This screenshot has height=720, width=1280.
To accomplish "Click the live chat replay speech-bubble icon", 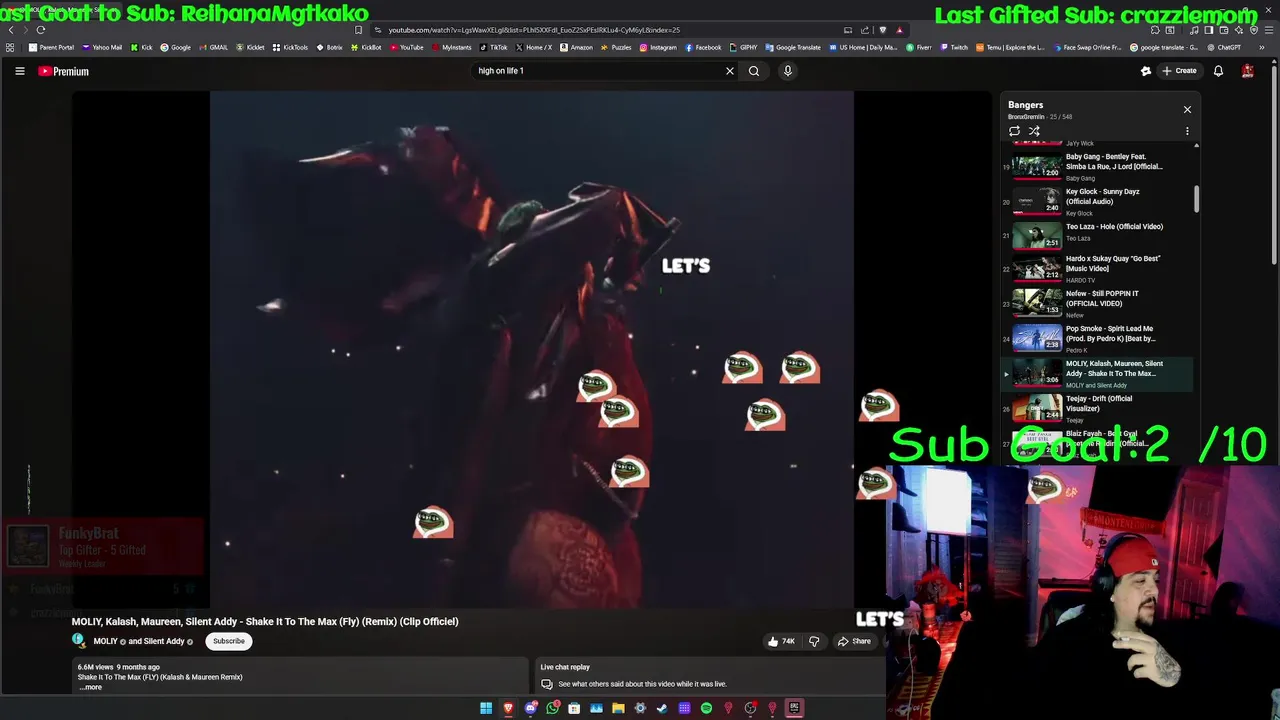I will (x=547, y=684).
